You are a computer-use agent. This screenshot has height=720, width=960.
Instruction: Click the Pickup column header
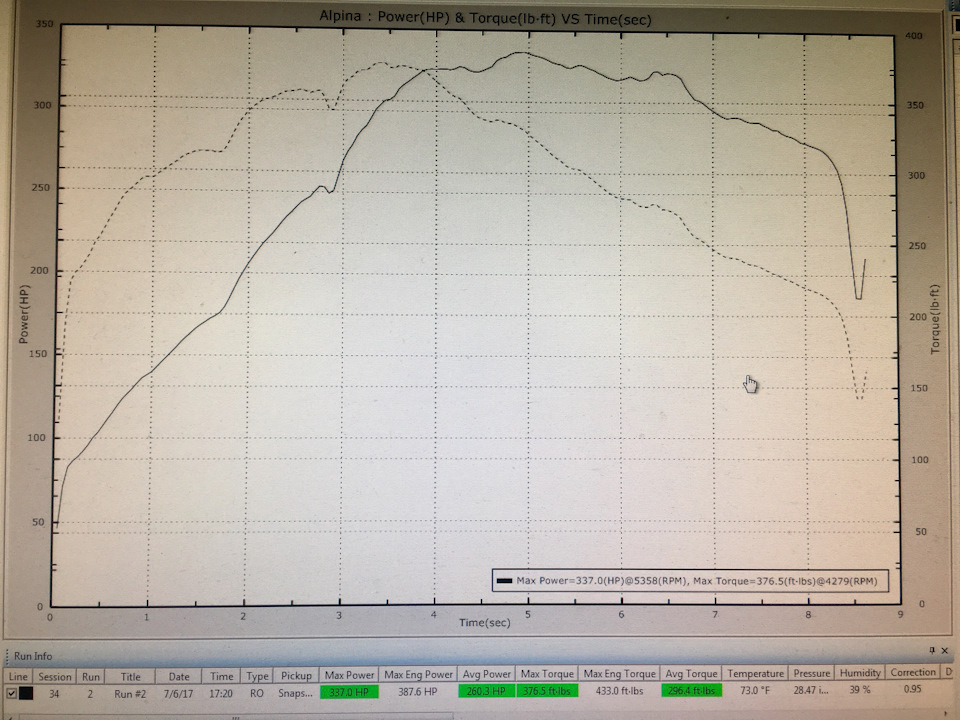click(296, 675)
